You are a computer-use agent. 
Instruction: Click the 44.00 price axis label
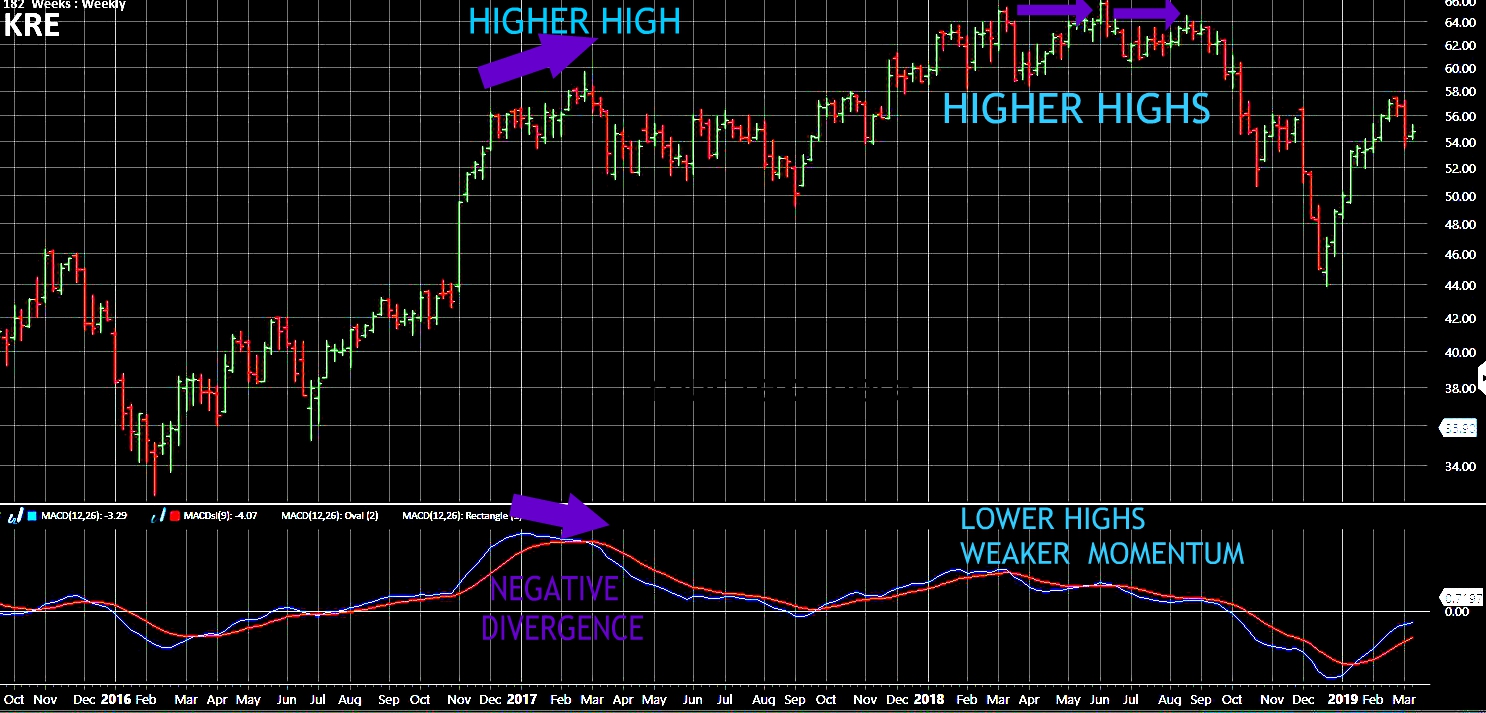tap(1460, 286)
